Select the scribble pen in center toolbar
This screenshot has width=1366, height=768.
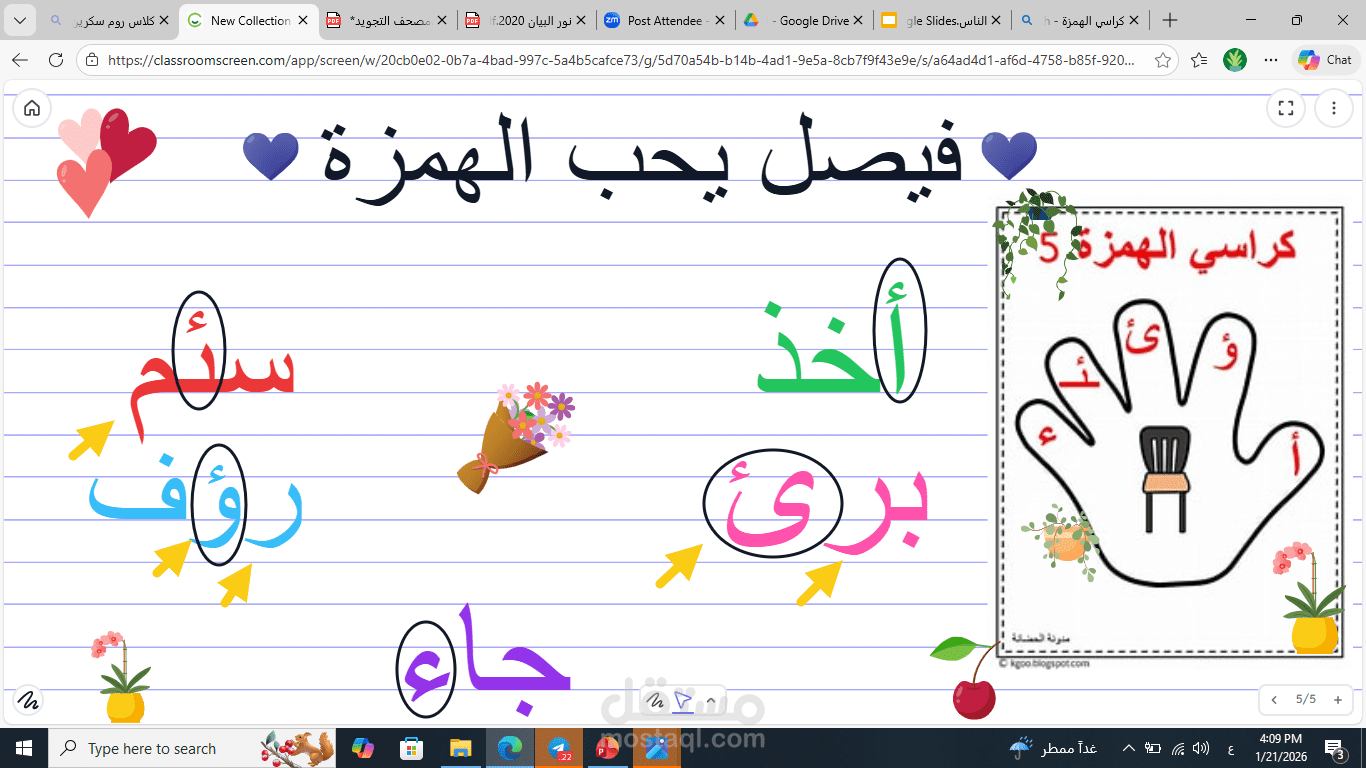click(x=656, y=699)
